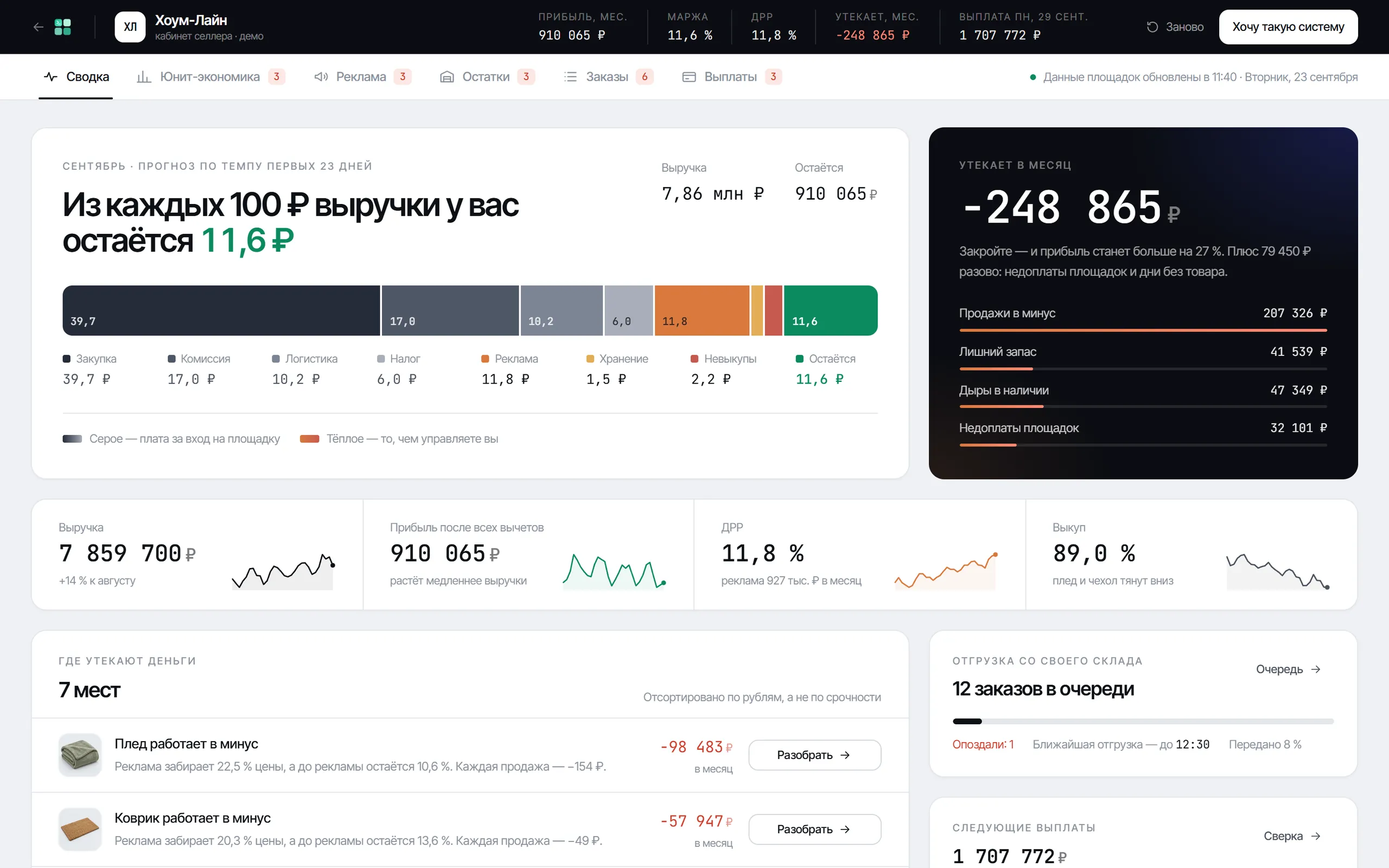Click the Комиссия 17,0 bar segment

point(450,310)
